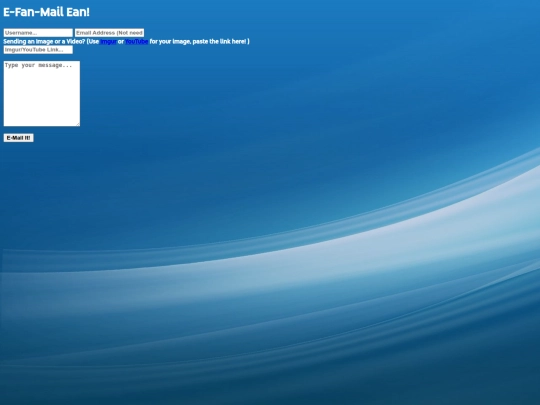Image resolution: width=540 pixels, height=405 pixels.
Task: Click the 'Sending an Image or a Video?' text
Action: [44, 42]
